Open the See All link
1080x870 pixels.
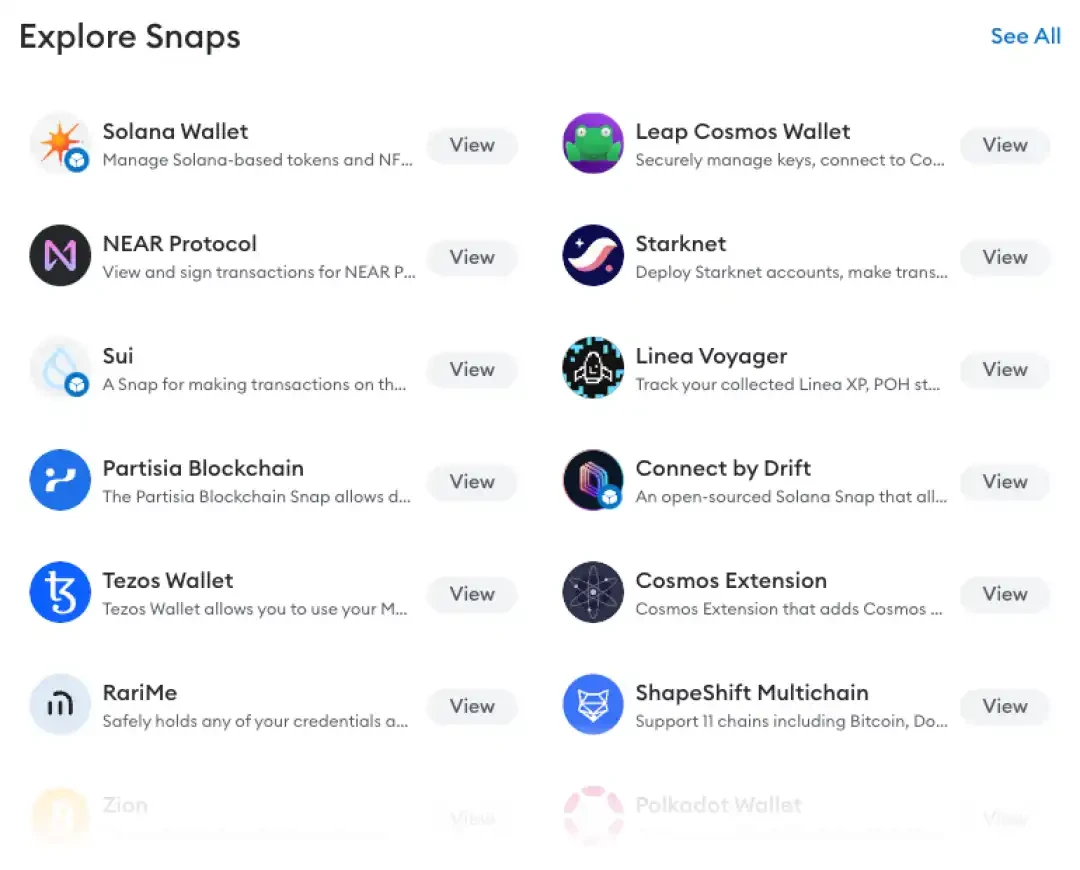pyautogui.click(x=1025, y=36)
